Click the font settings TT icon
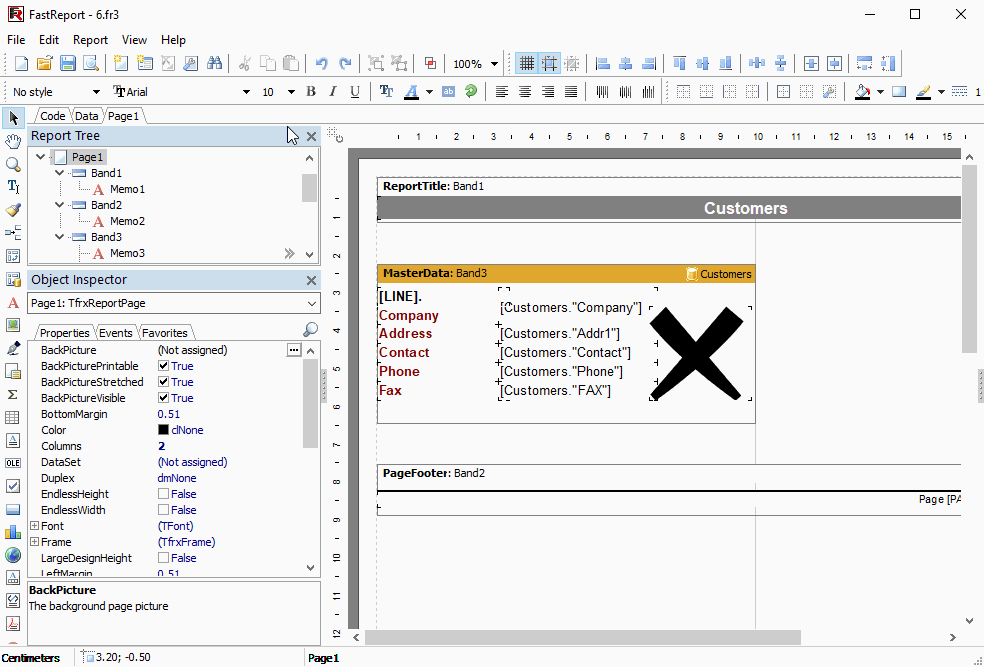The image size is (984, 667). (x=387, y=92)
